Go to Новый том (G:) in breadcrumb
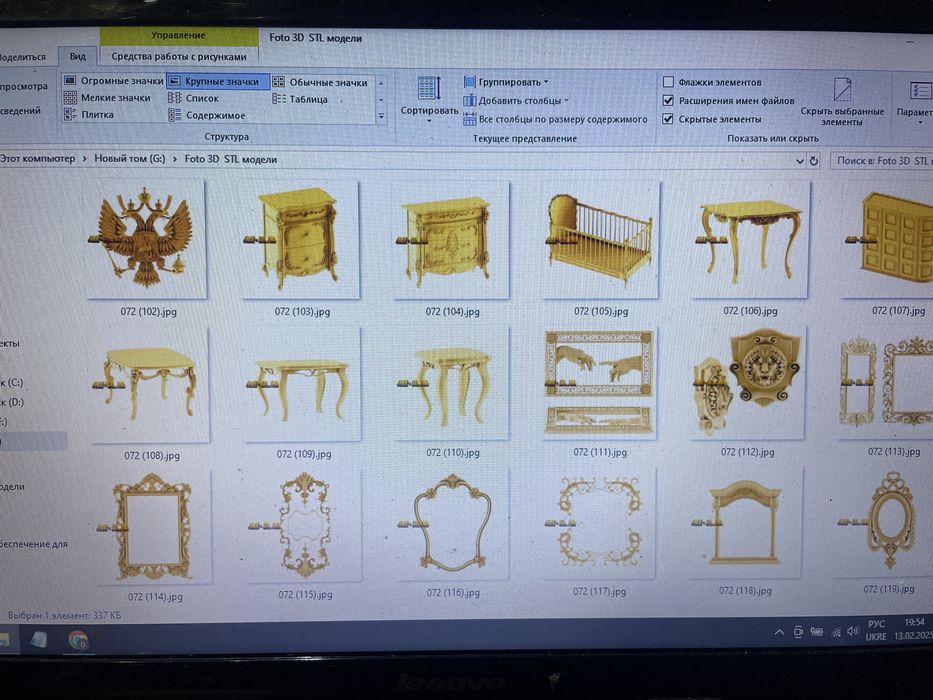The width and height of the screenshot is (933, 700). tap(130, 159)
